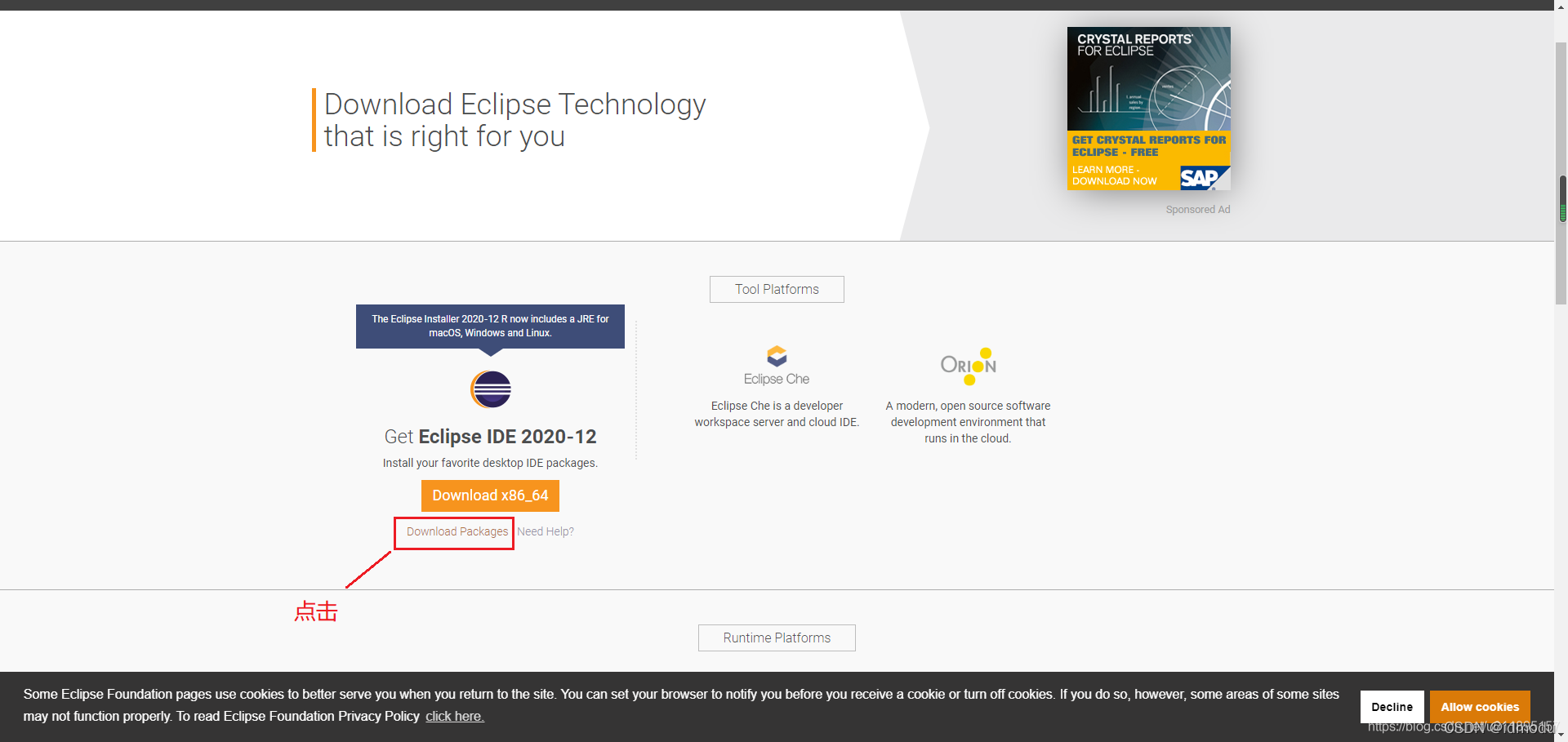The image size is (1568, 742).
Task: Click the scrollbar down arrow
Action: [x=1561, y=735]
